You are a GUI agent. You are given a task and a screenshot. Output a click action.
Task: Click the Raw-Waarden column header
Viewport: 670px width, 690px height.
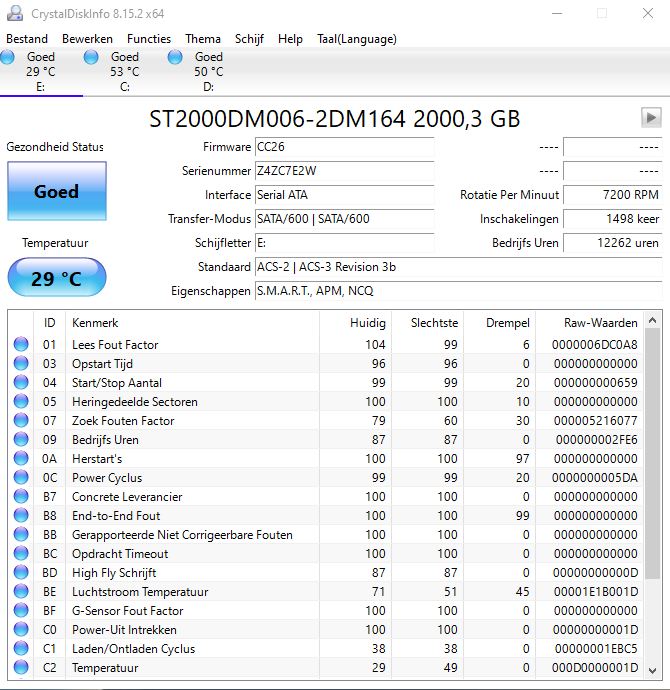pos(589,323)
